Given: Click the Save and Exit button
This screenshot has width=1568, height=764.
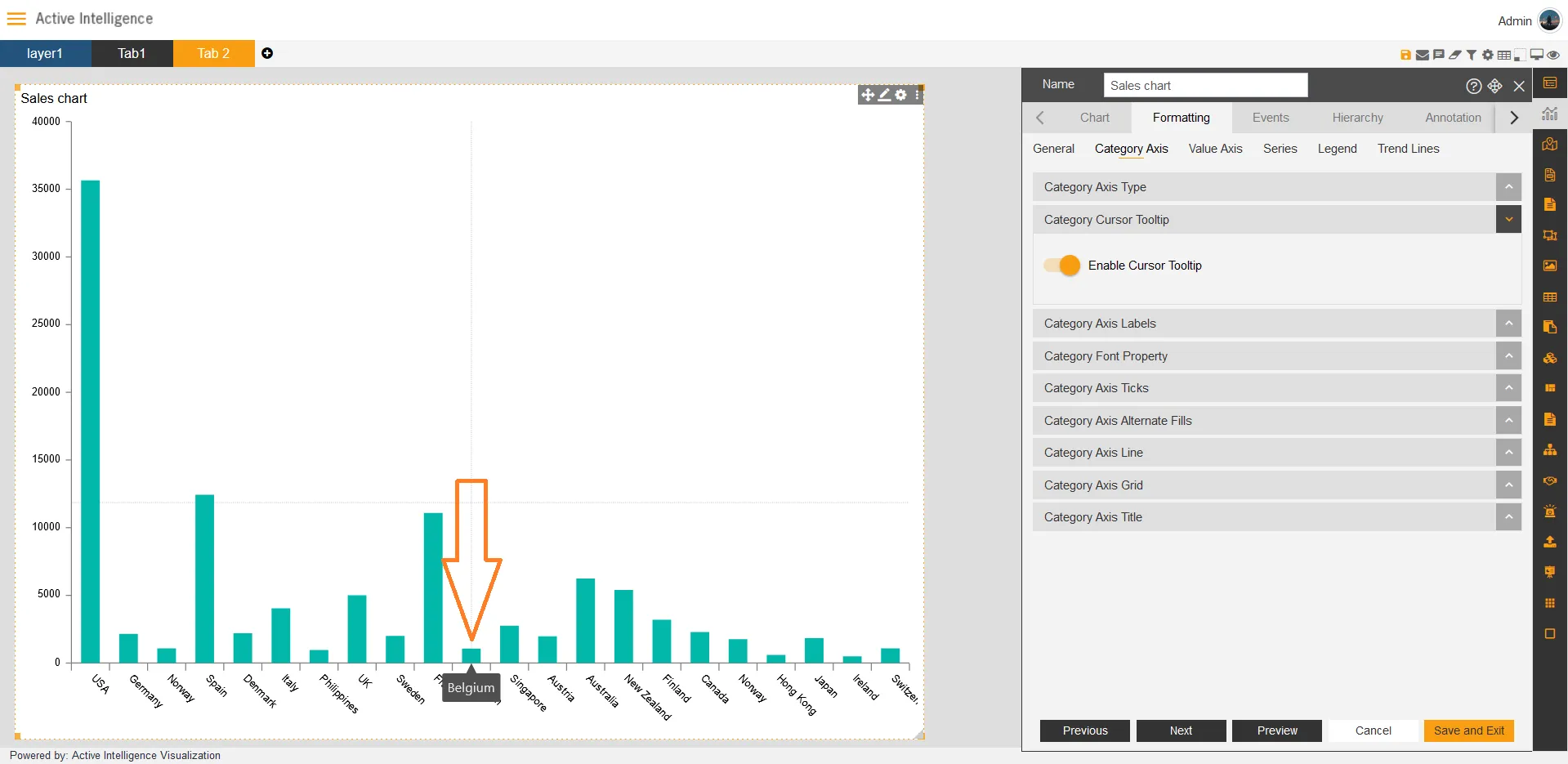Looking at the screenshot, I should (1468, 730).
